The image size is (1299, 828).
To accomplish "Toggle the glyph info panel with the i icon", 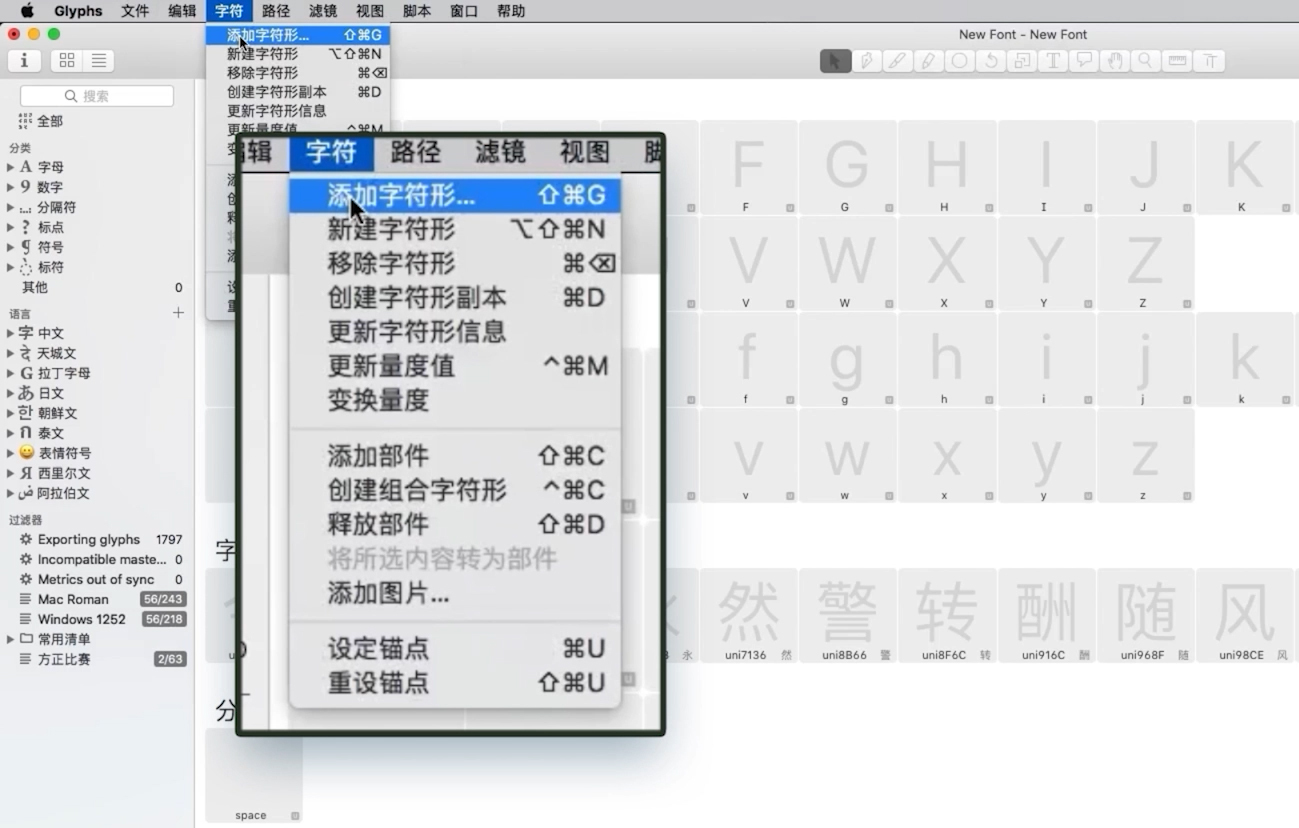I will [24, 60].
